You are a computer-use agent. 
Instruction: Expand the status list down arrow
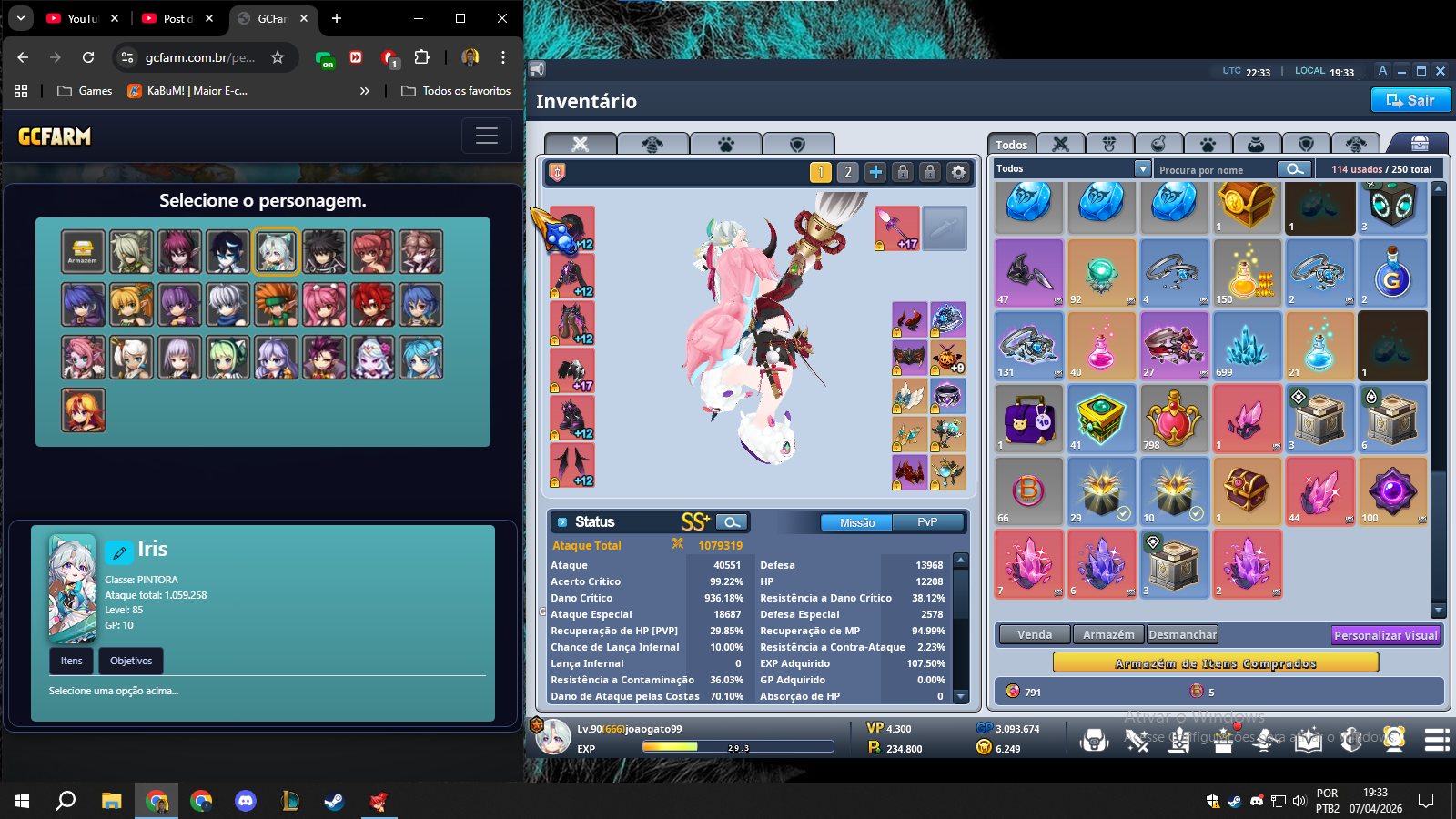[960, 696]
